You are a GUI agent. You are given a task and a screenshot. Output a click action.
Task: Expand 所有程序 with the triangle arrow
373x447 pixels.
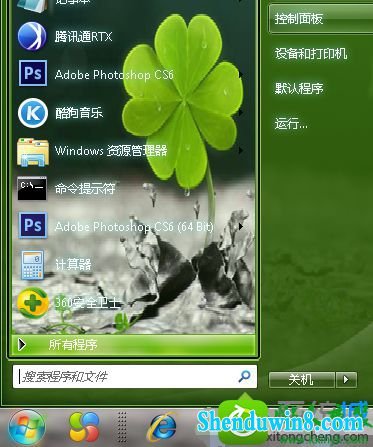(22, 344)
